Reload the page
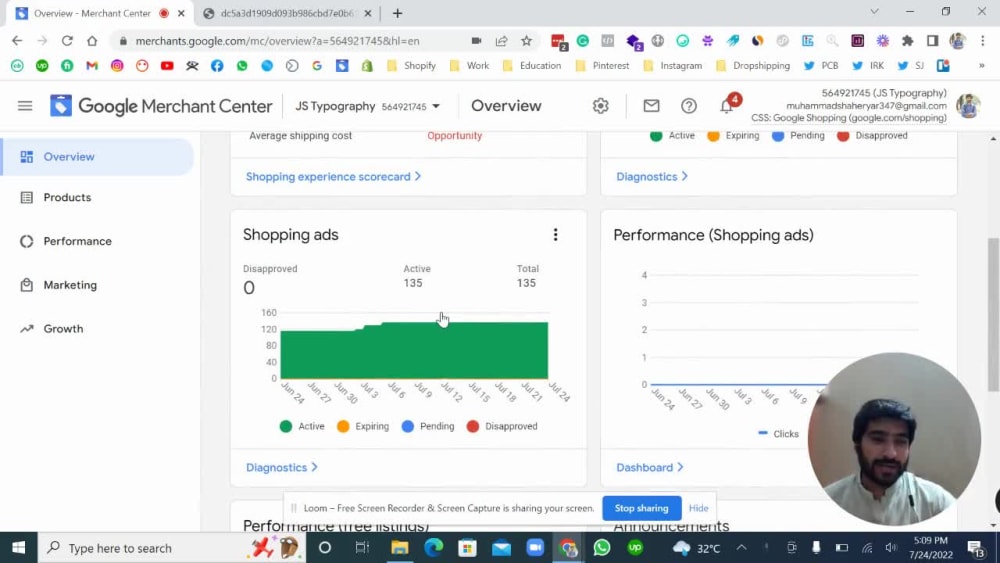 tap(67, 41)
